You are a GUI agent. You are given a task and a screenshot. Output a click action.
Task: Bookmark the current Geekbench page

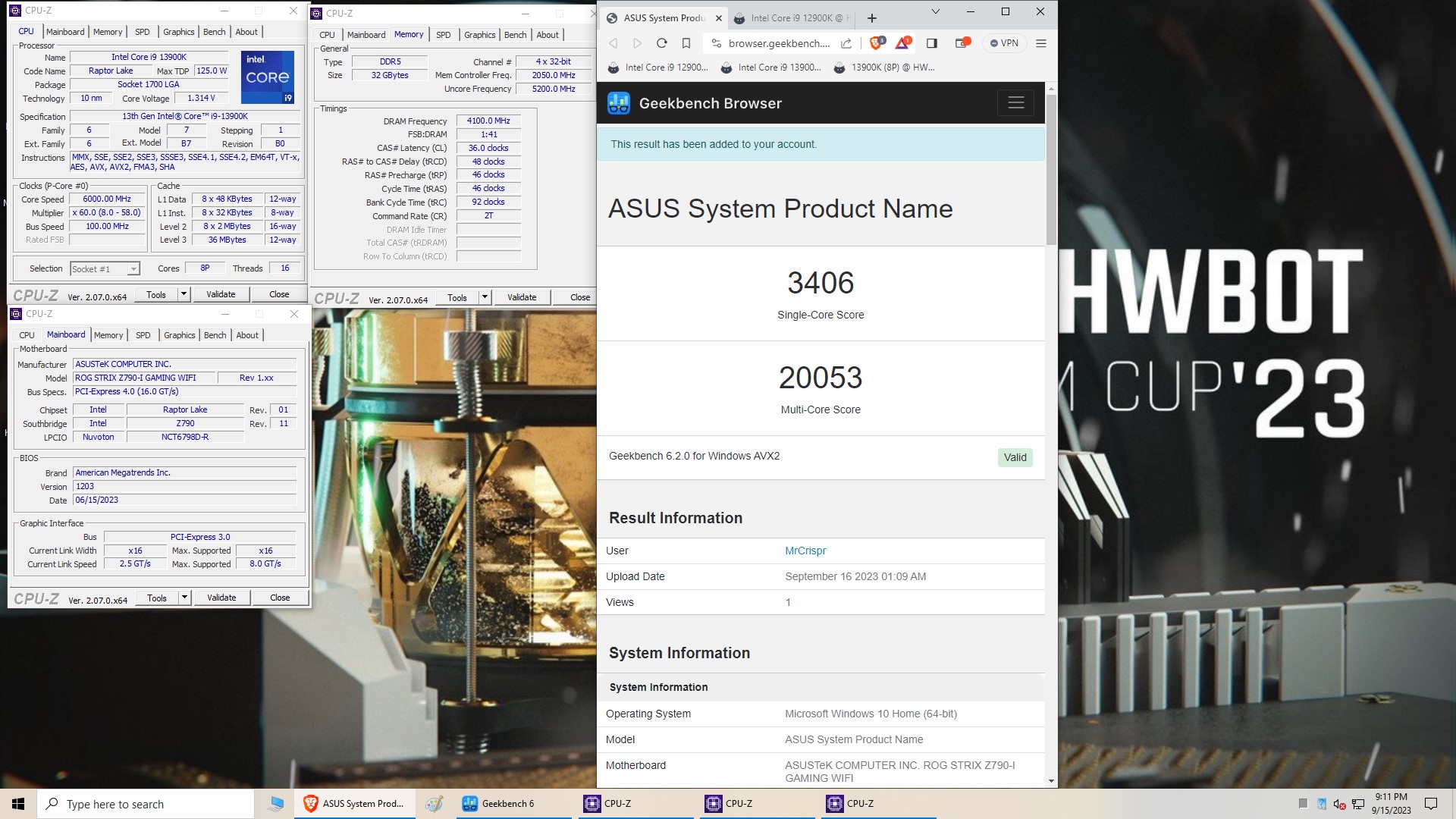(686, 43)
